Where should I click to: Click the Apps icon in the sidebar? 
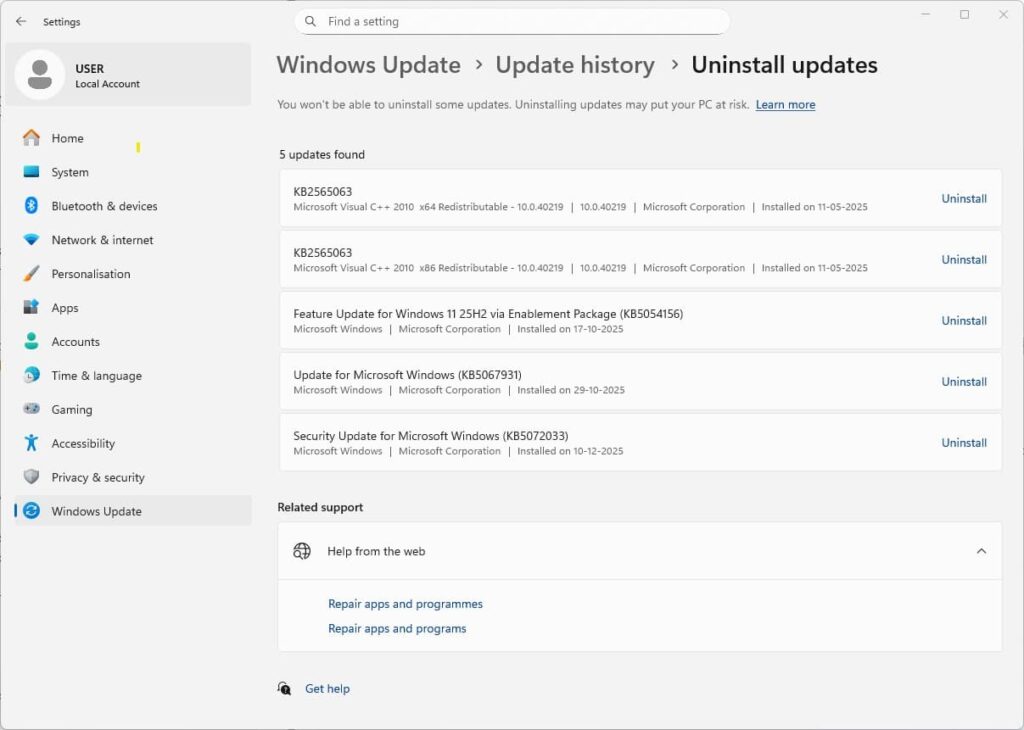tap(31, 308)
